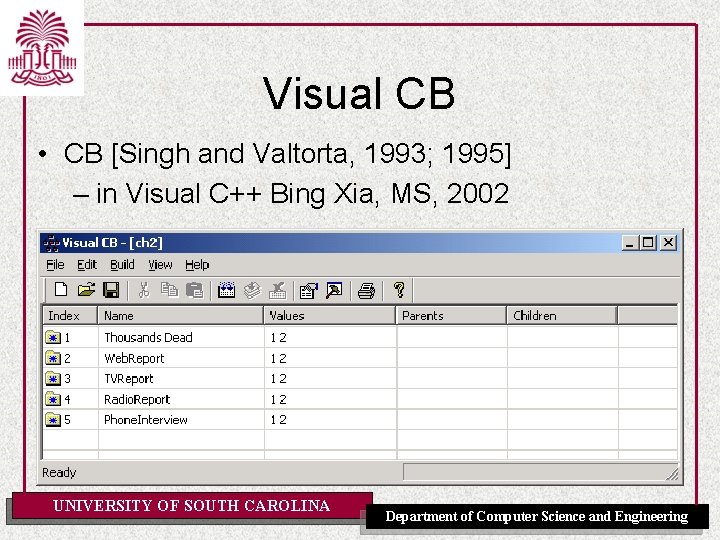Viewport: 720px width, 540px height.
Task: Close the Visual CB window
Action: (669, 242)
